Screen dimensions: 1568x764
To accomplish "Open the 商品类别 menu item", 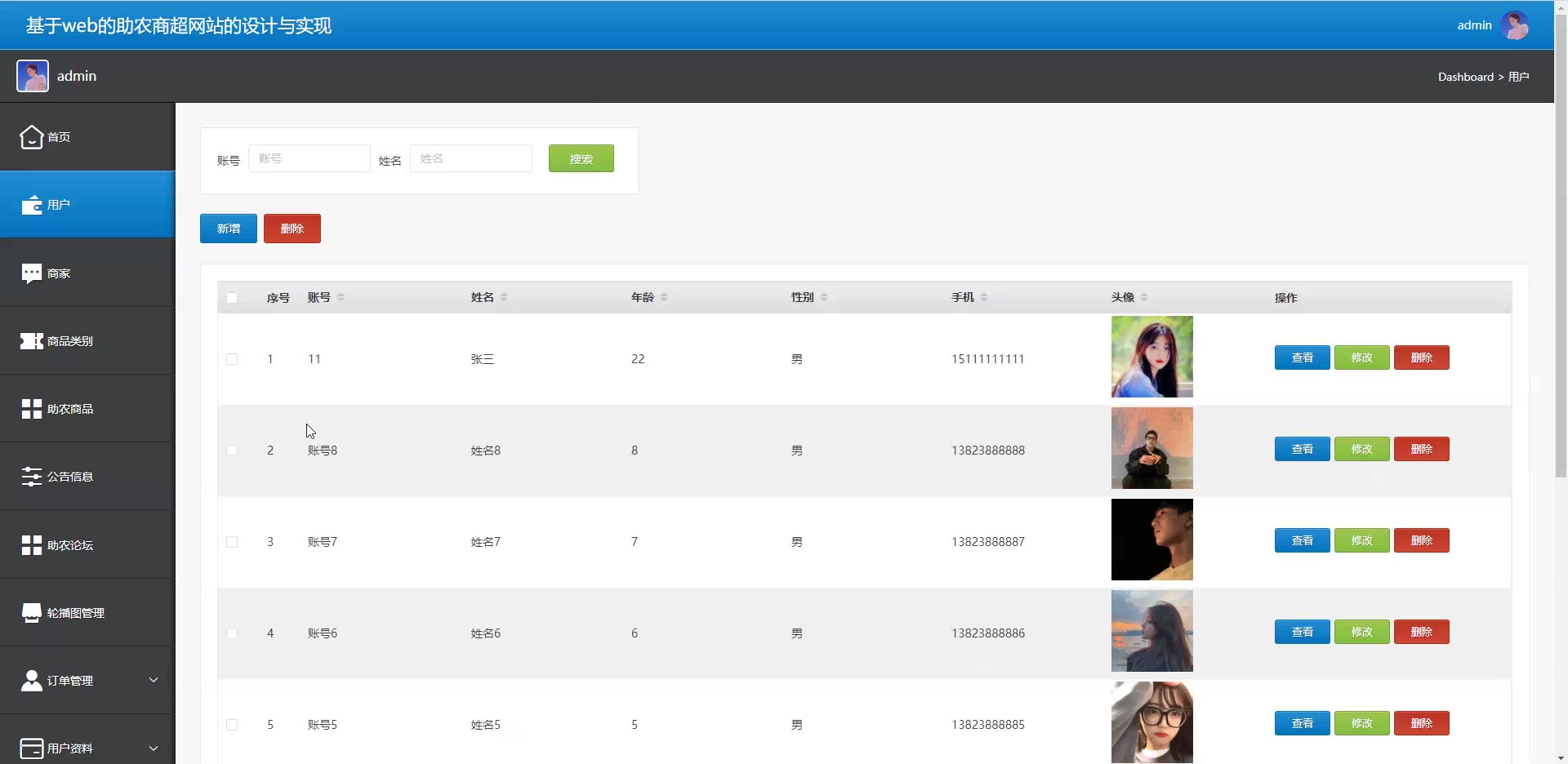I will pos(87,341).
